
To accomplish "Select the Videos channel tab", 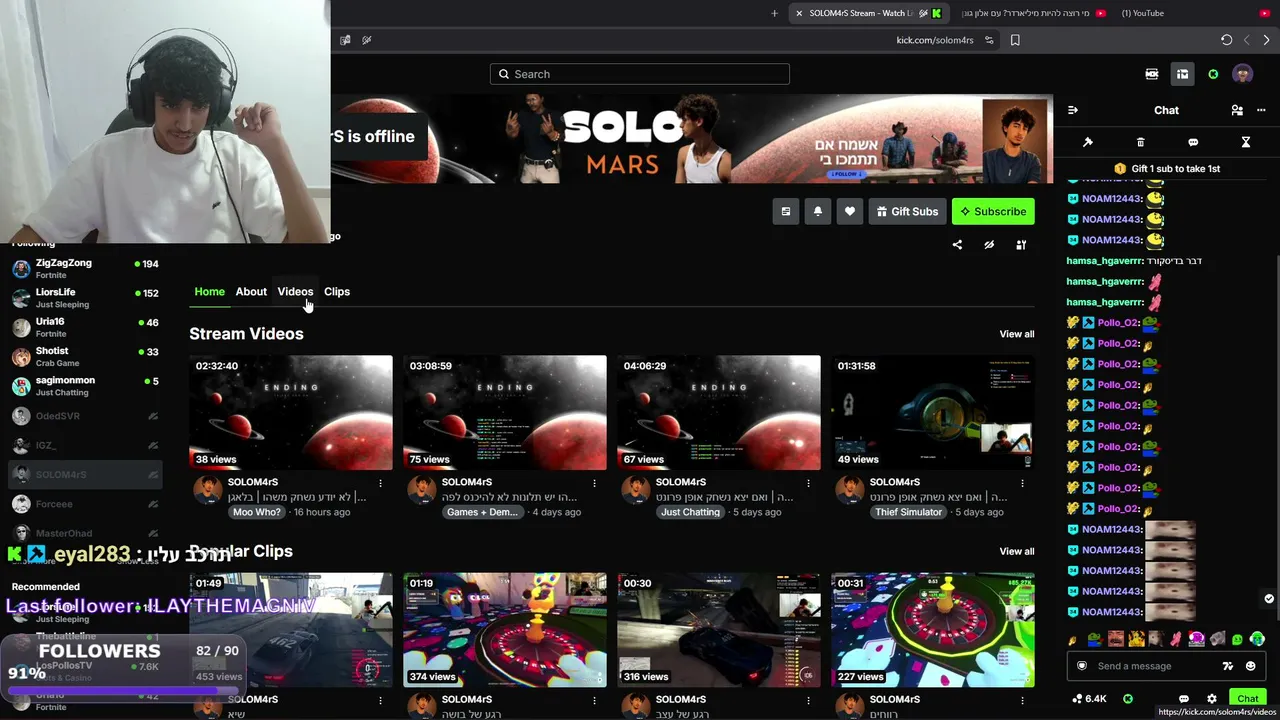I will tap(295, 292).
